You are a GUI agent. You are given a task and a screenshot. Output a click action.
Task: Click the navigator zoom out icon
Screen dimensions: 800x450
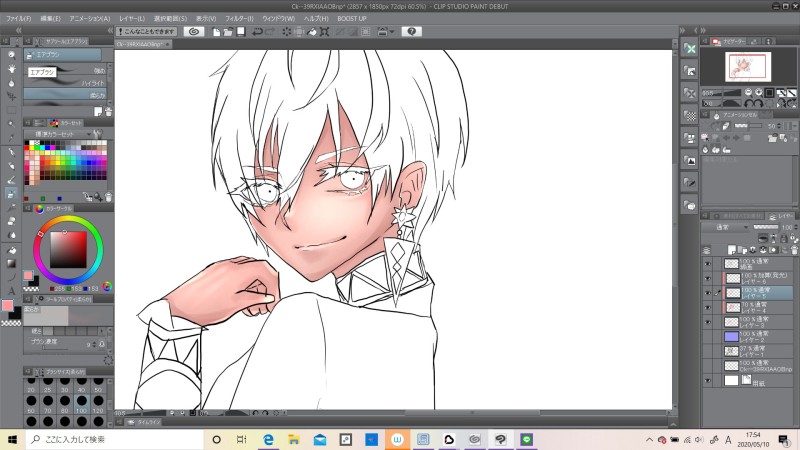coord(748,92)
